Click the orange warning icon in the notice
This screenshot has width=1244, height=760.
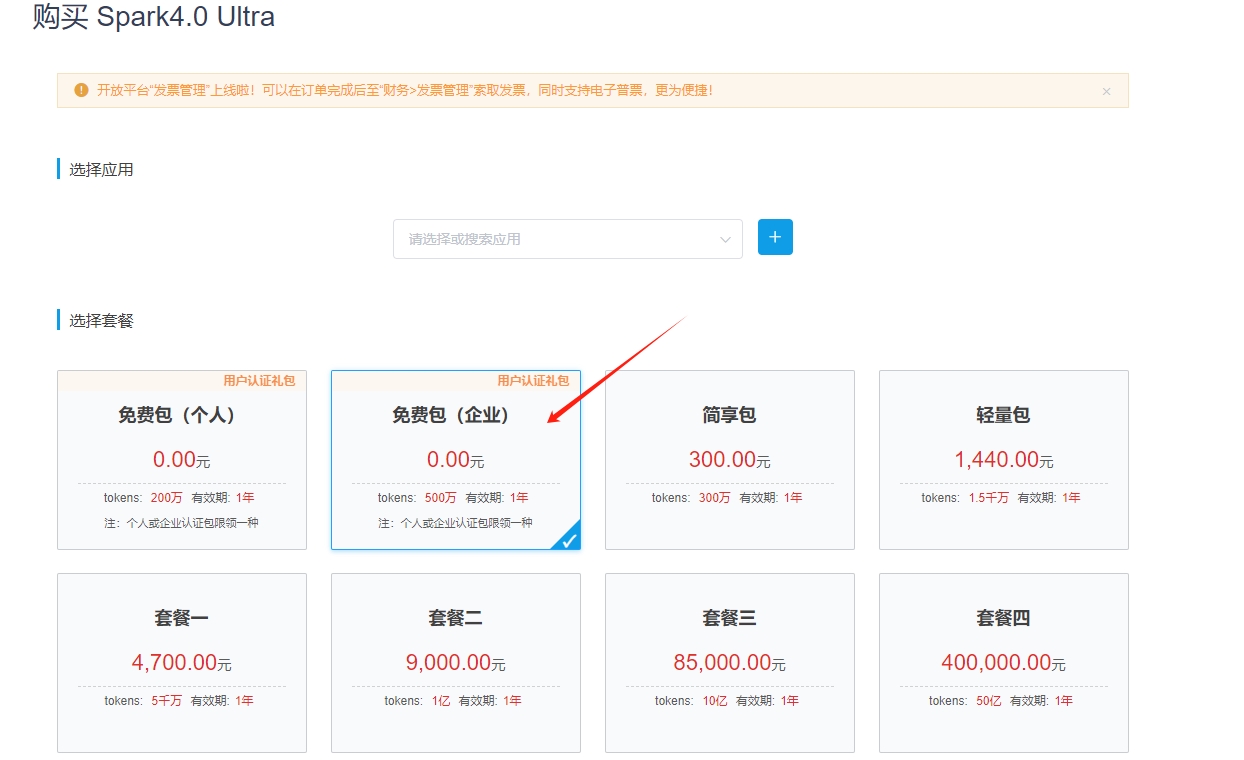click(x=82, y=90)
